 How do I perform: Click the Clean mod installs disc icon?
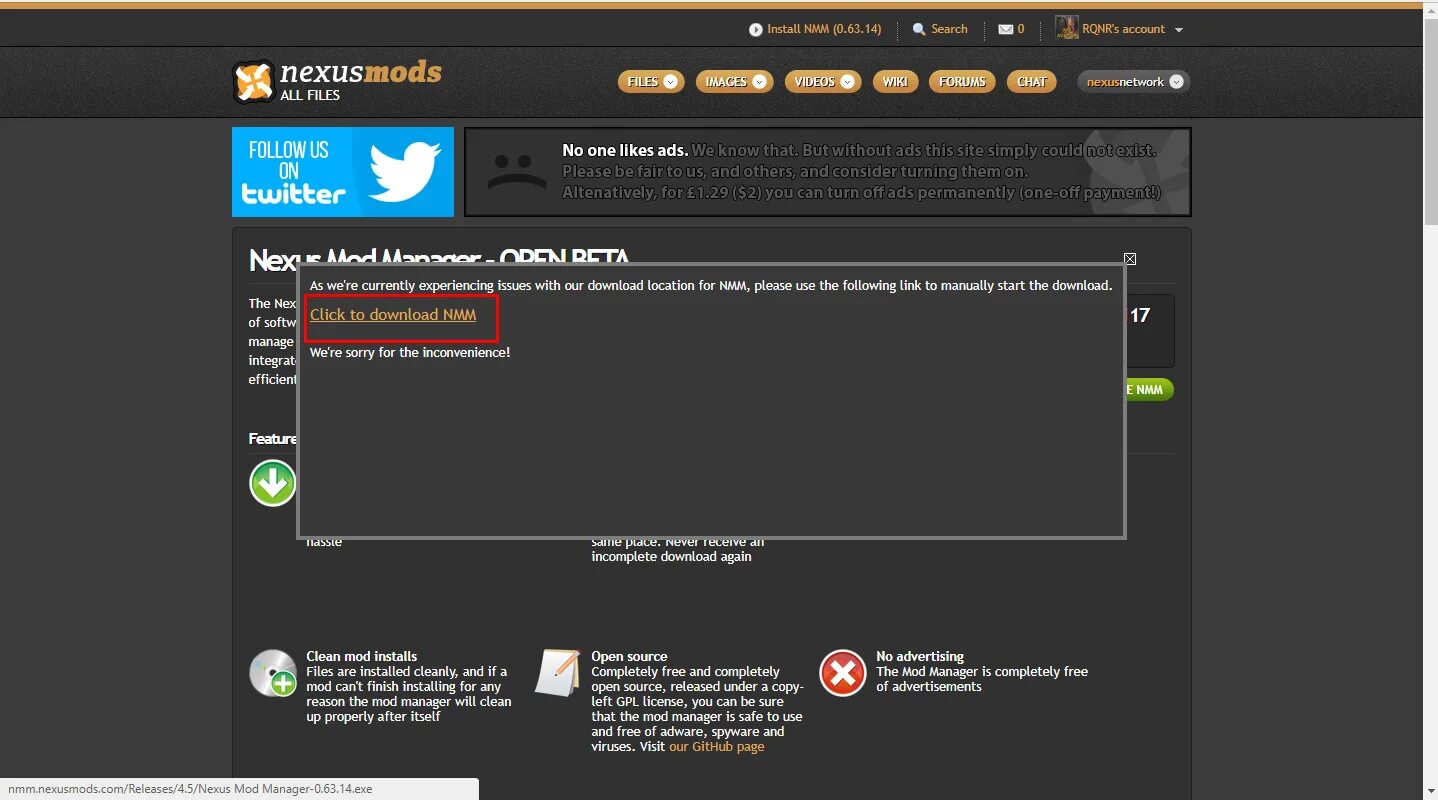coord(273,672)
